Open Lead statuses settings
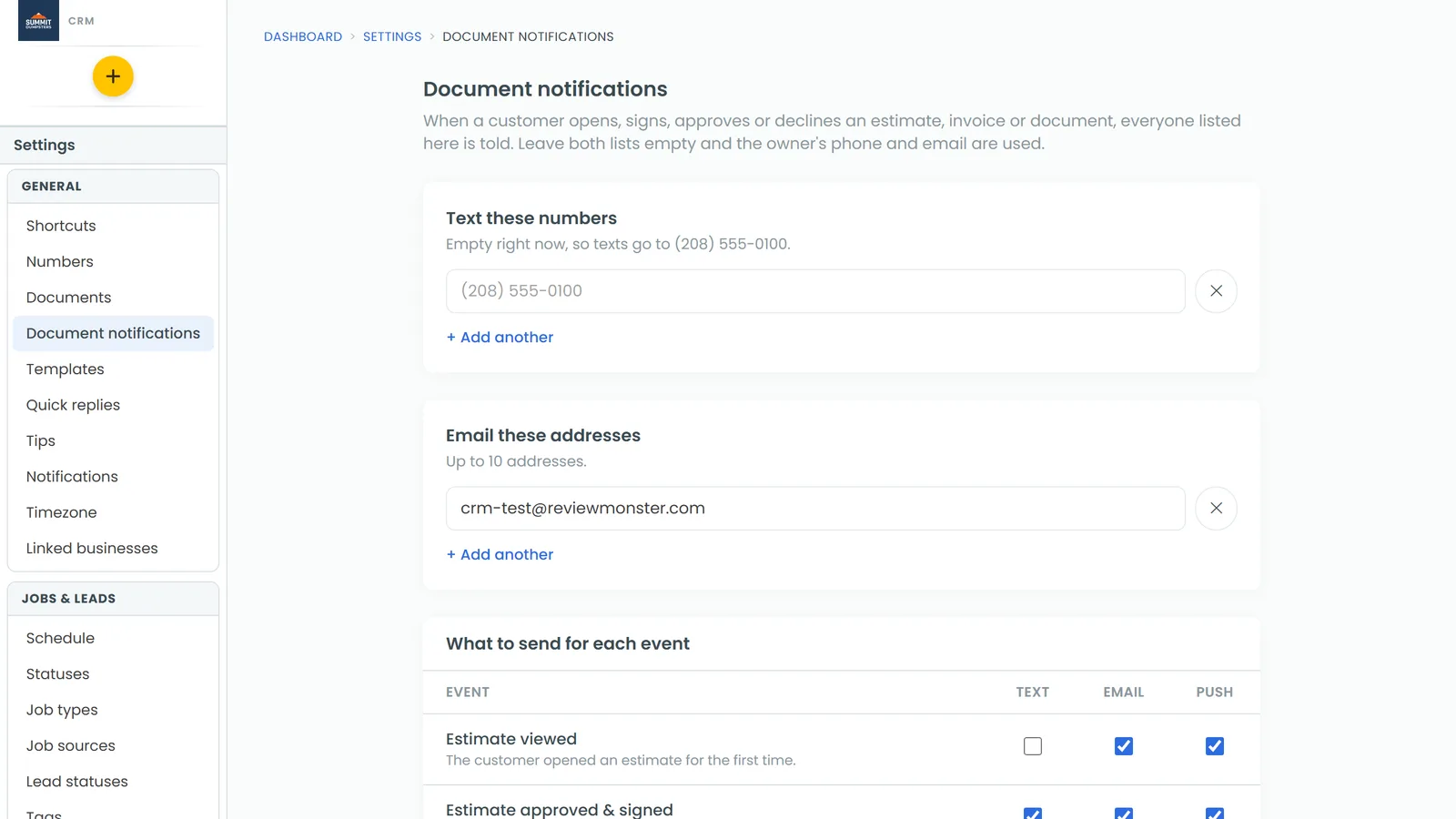Viewport: 1456px width, 819px height. pos(113,782)
